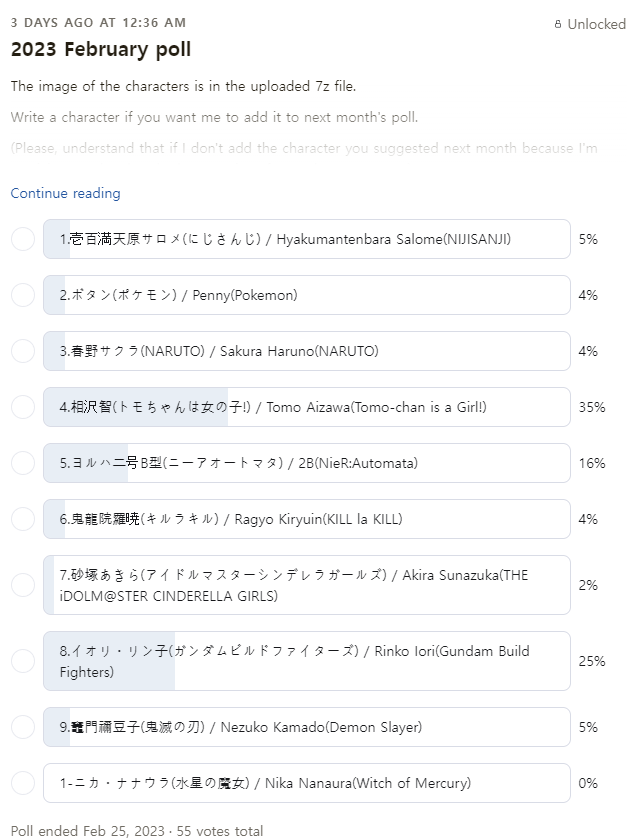The image size is (641, 840).
Task: Select radio button for Hyakumantenbara Salome
Action: [23, 239]
